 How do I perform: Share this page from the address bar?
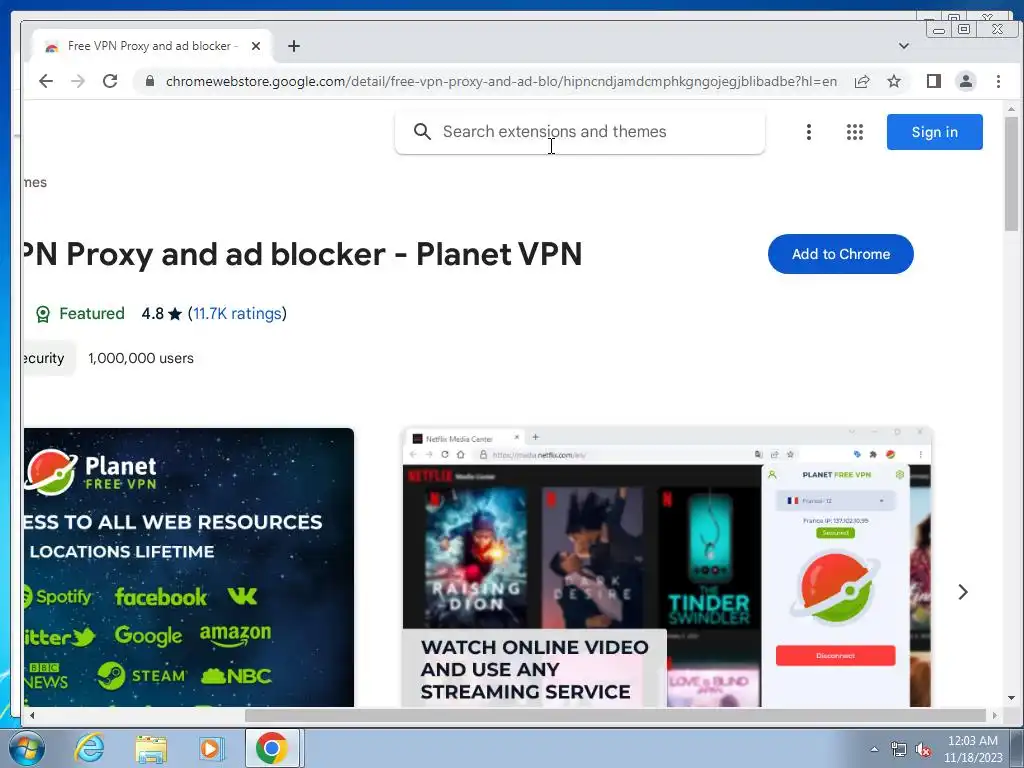pos(862,81)
